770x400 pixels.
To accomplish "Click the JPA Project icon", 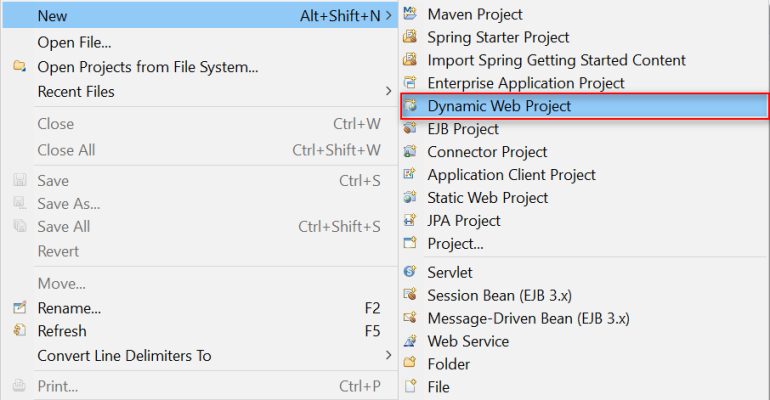I will tap(410, 220).
